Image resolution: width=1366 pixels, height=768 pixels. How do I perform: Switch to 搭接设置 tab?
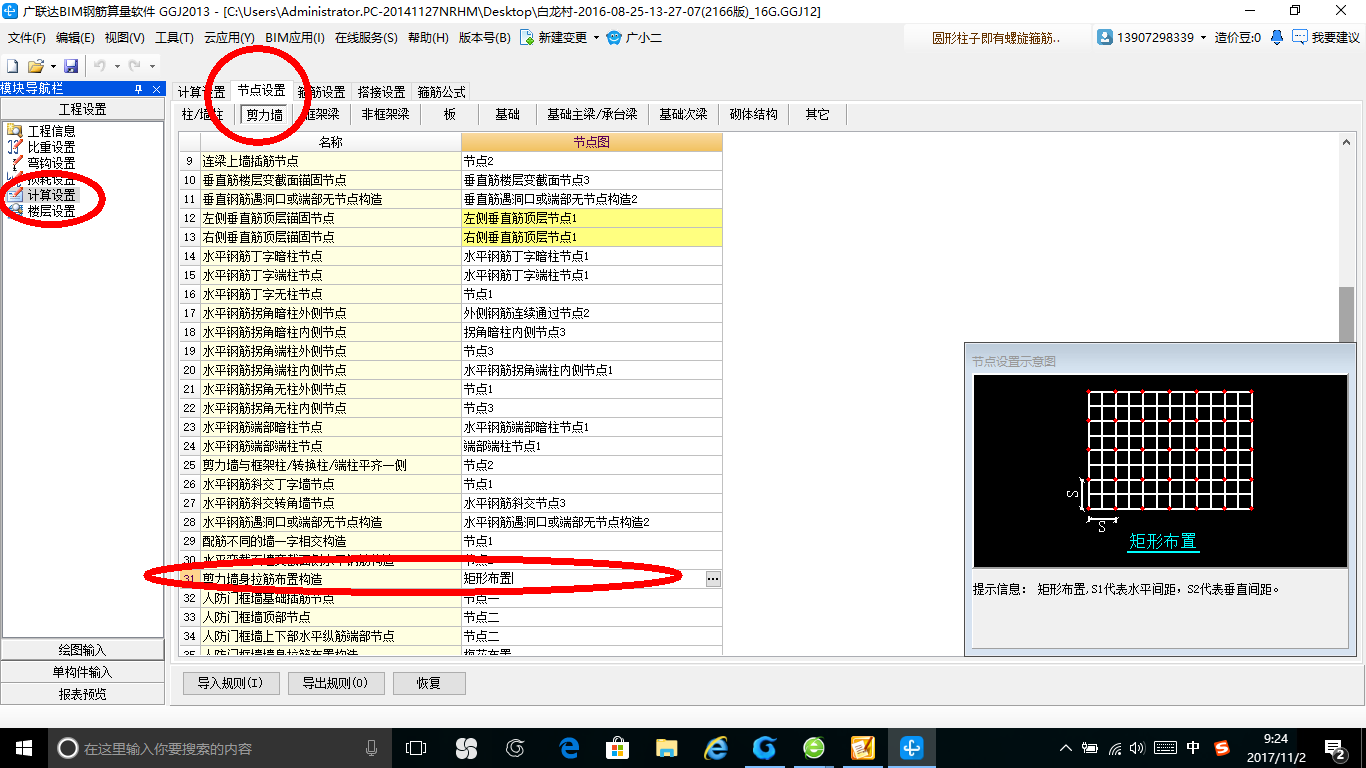tap(381, 92)
